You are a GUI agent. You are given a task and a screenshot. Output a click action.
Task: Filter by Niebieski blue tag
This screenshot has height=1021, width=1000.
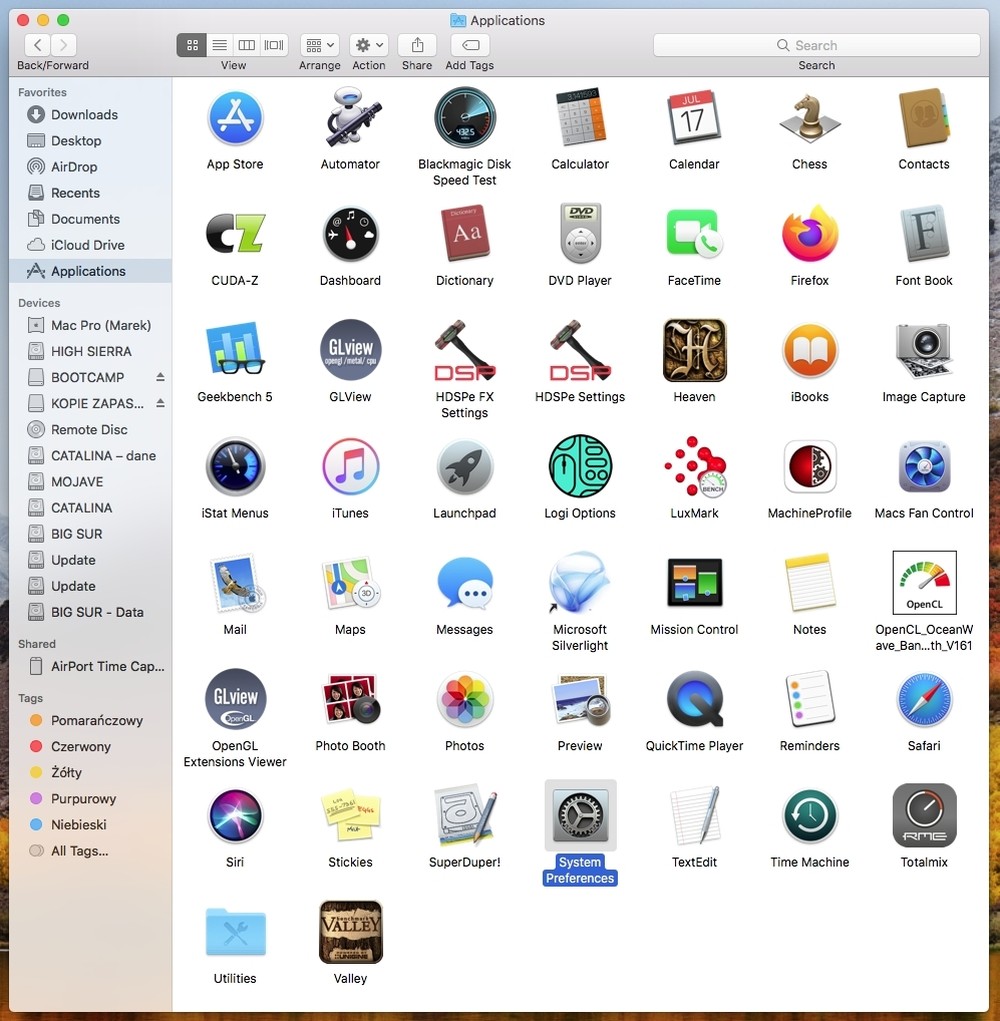pyautogui.click(x=90, y=824)
